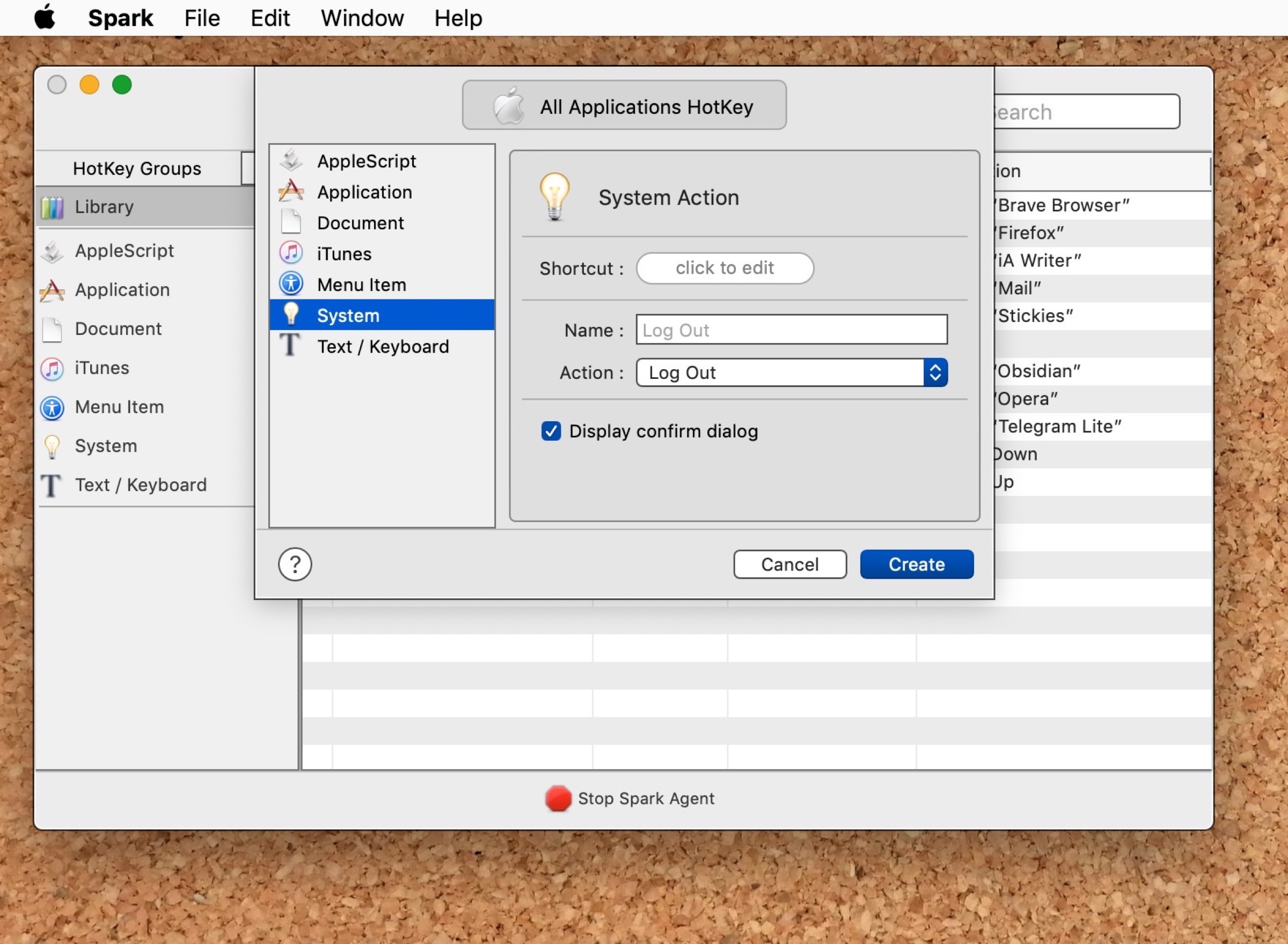
Task: Open the All Applications HotKey selector
Action: (624, 106)
